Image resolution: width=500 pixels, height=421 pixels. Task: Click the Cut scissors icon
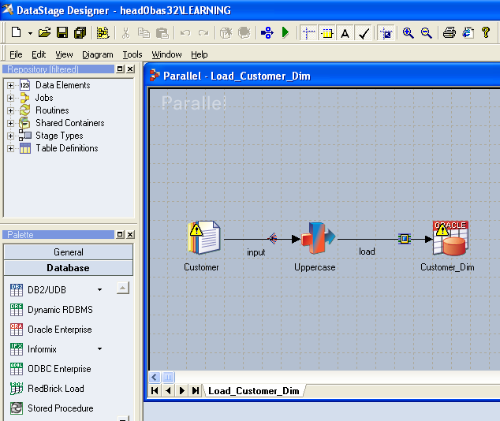tap(126, 33)
